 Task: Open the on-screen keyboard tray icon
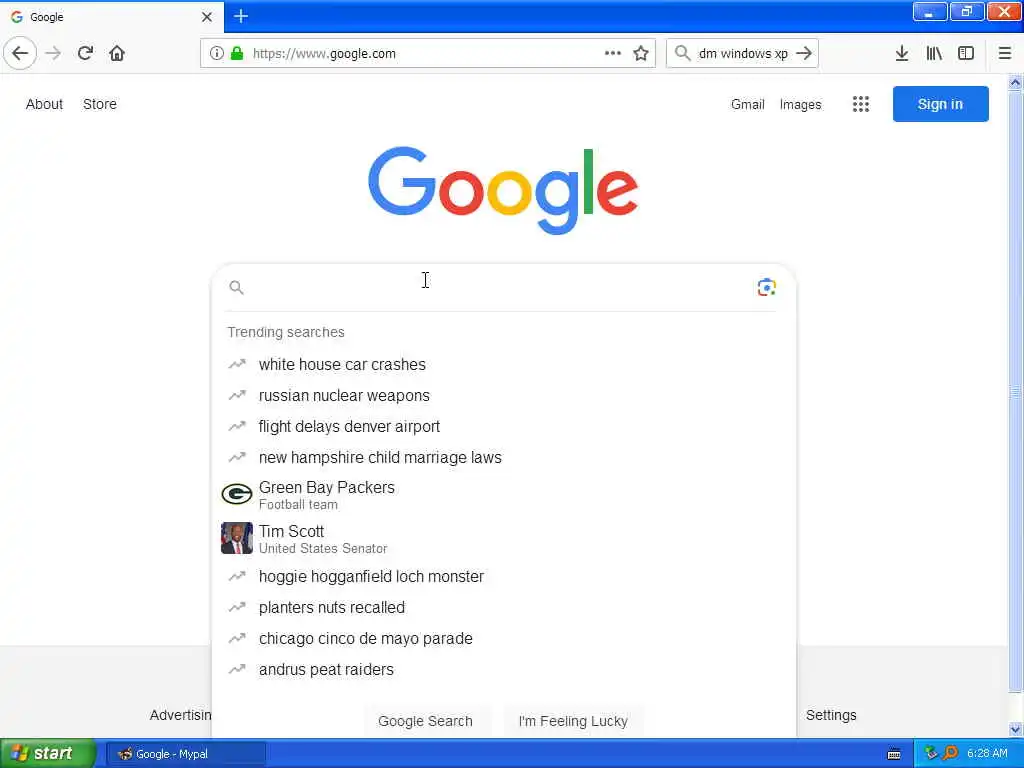(x=894, y=754)
